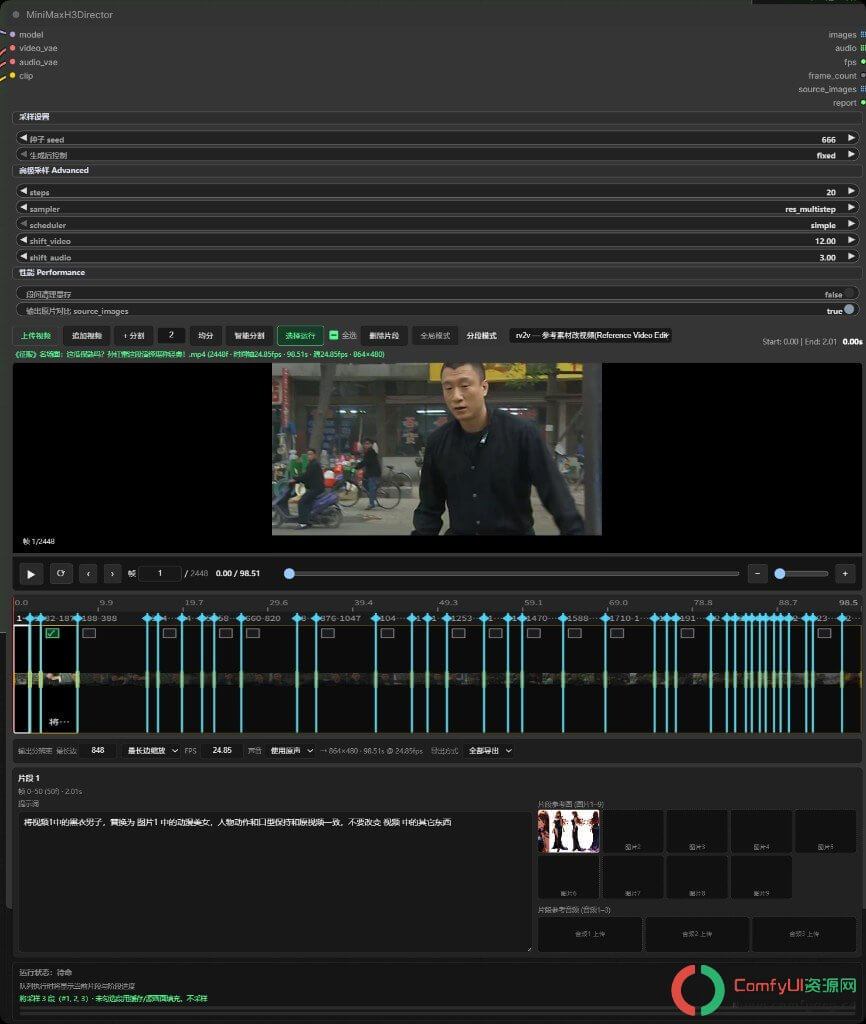Click the append video button

coord(87,336)
